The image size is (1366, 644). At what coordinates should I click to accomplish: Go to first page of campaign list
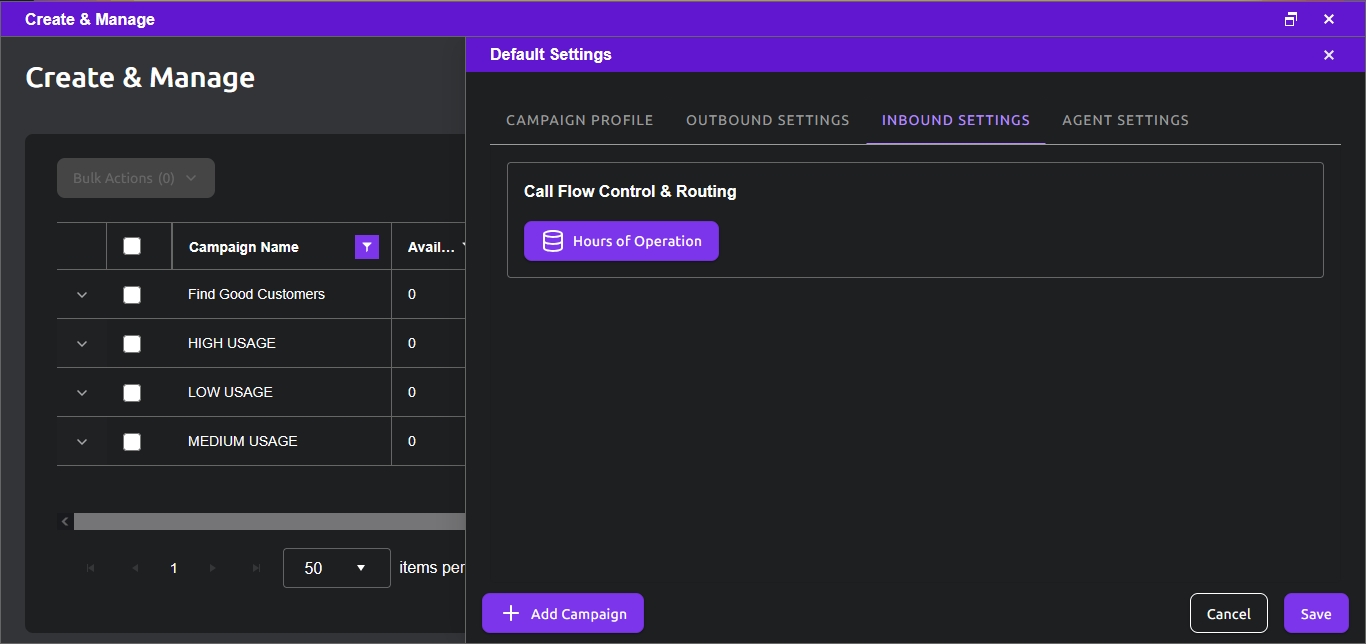pos(91,568)
